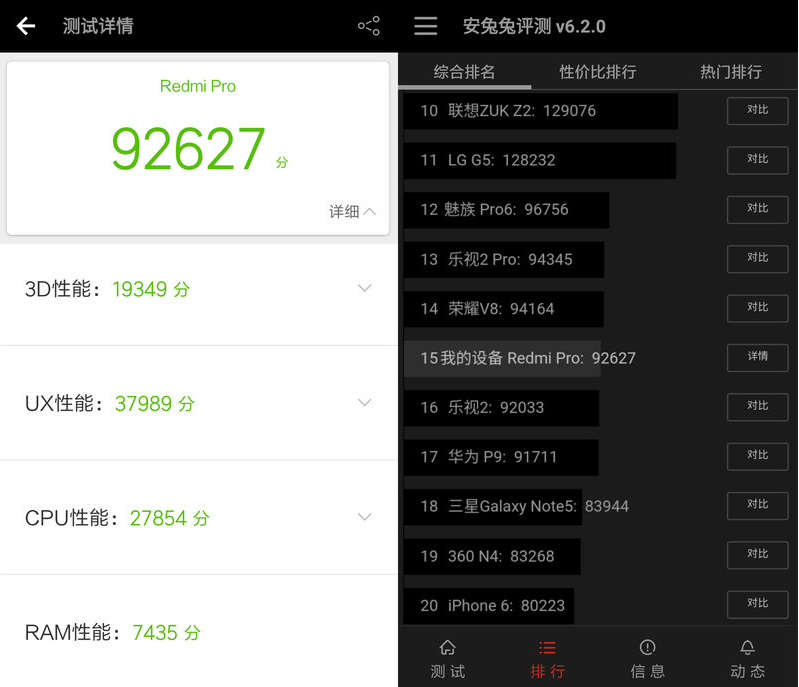Go back using the left arrow
The image size is (799, 687).
(x=25, y=25)
